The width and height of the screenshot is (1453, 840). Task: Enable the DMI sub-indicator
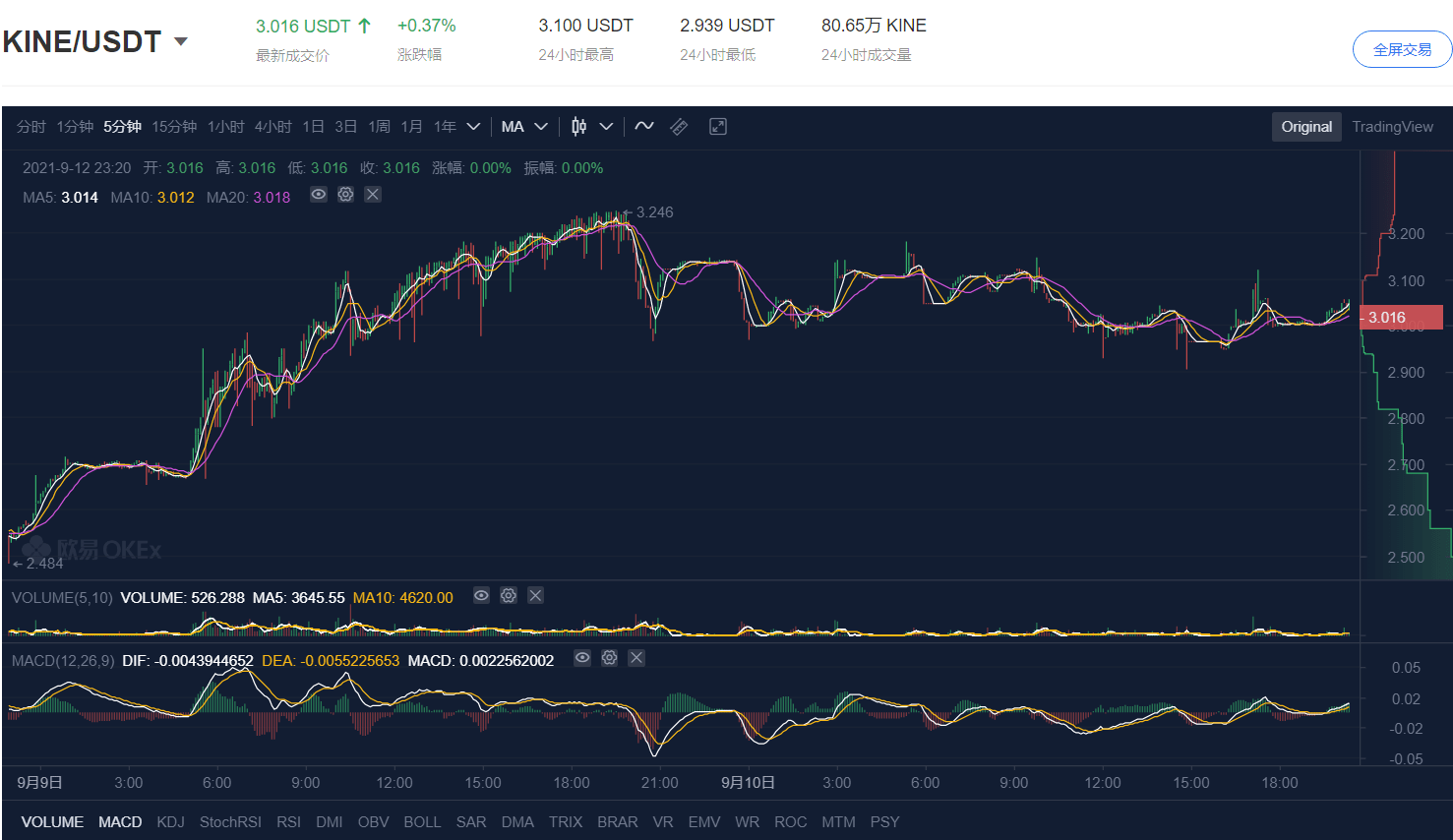tap(330, 822)
